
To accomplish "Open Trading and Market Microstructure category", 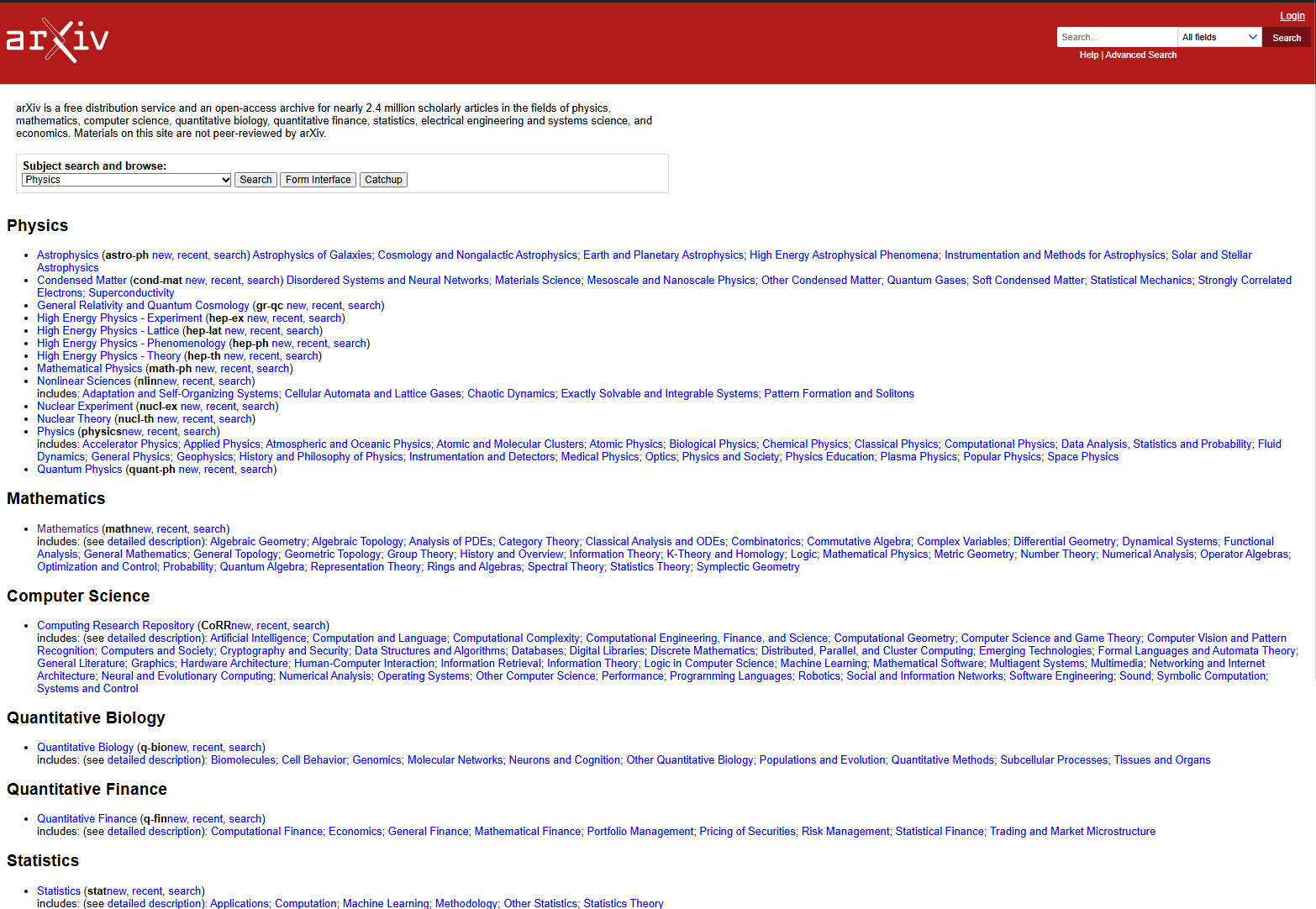I will click(x=1071, y=831).
